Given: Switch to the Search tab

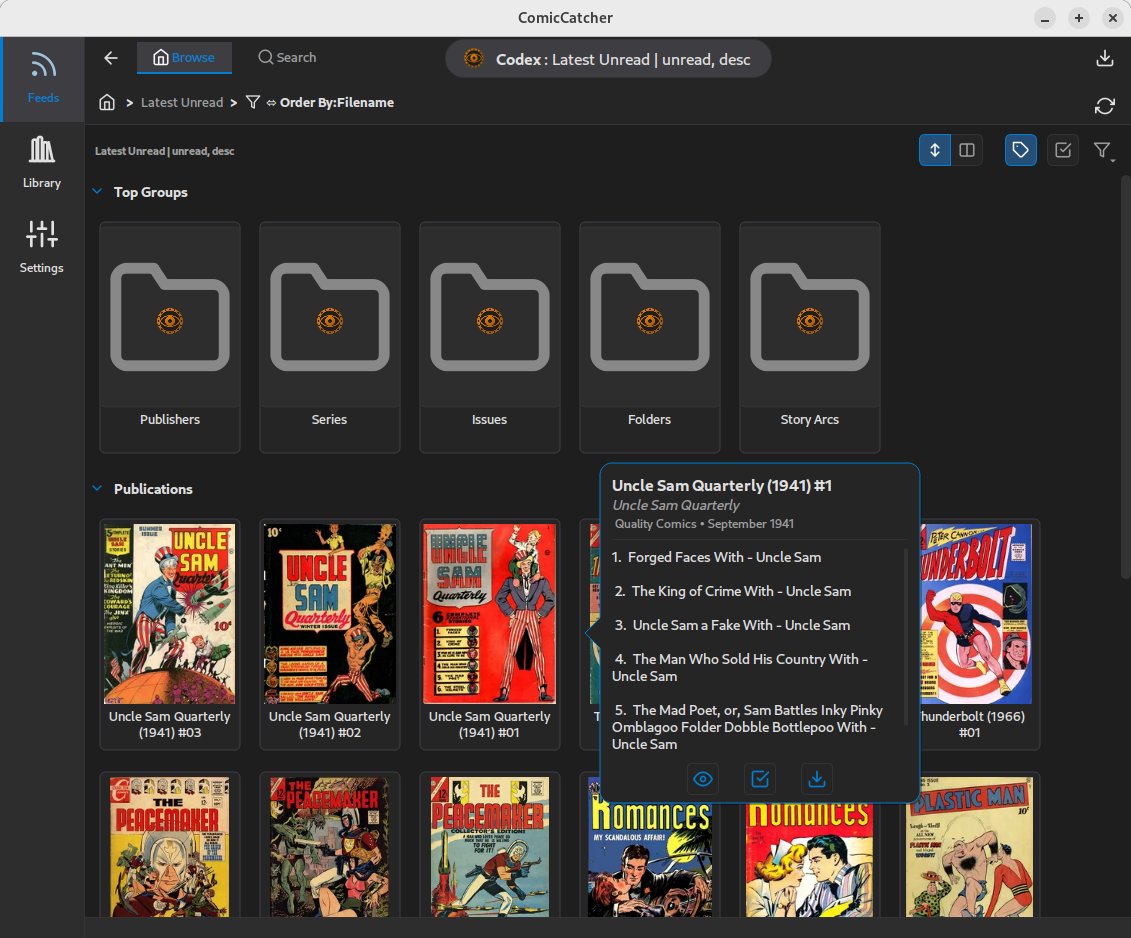Looking at the screenshot, I should 287,58.
